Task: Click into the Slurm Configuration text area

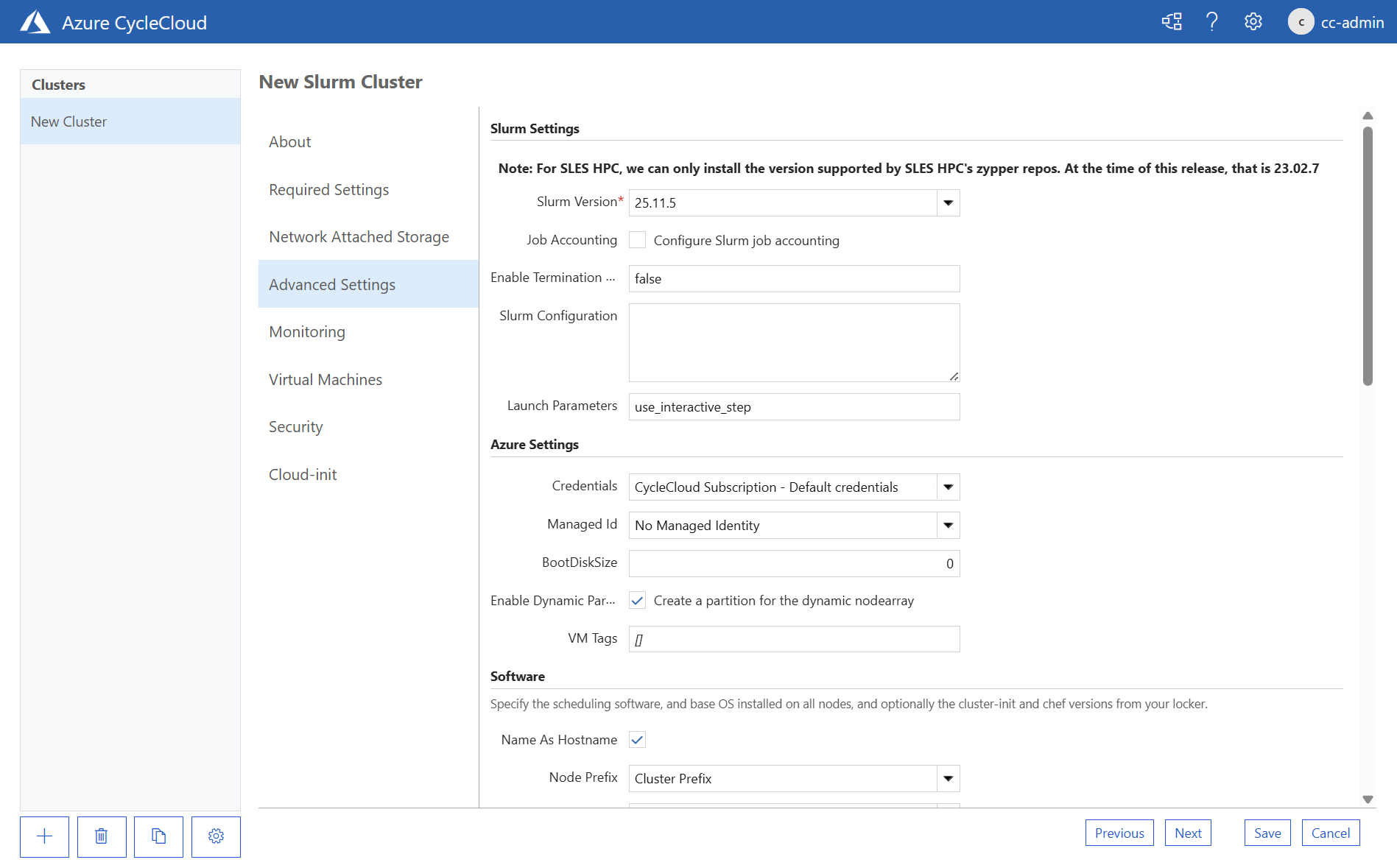Action: [x=794, y=342]
